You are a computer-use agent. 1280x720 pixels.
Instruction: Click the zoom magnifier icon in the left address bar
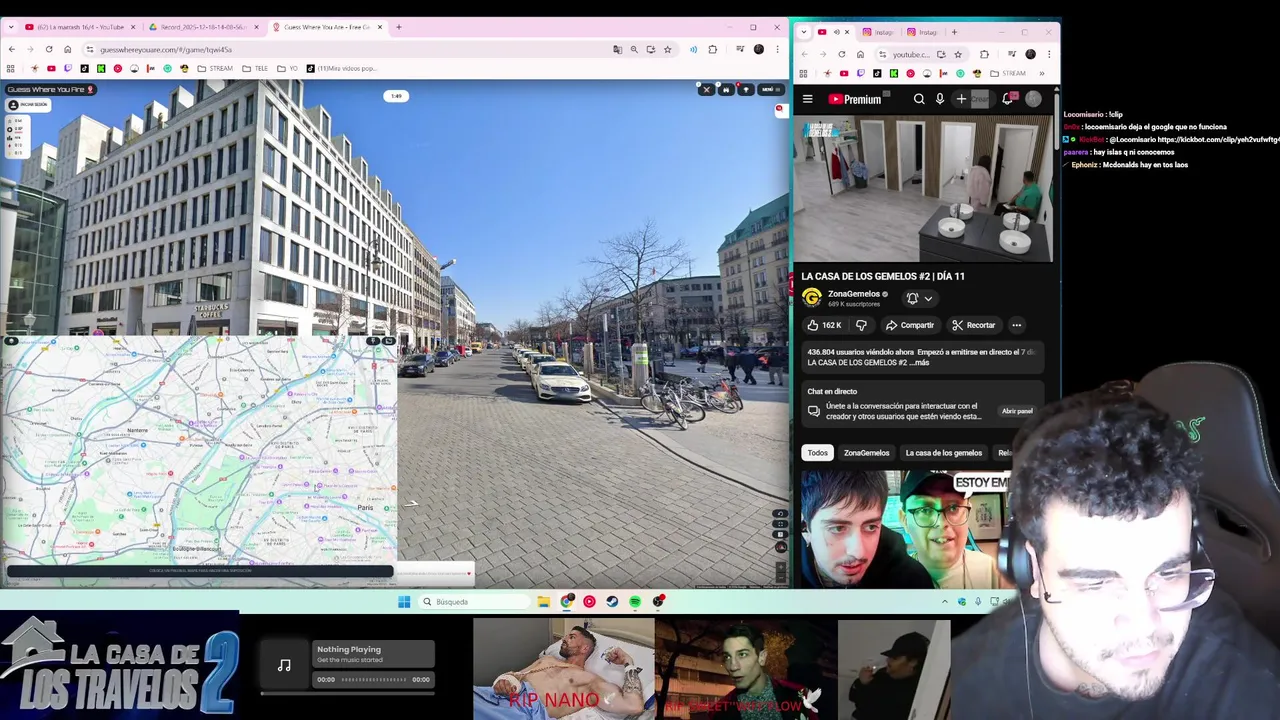[x=634, y=49]
